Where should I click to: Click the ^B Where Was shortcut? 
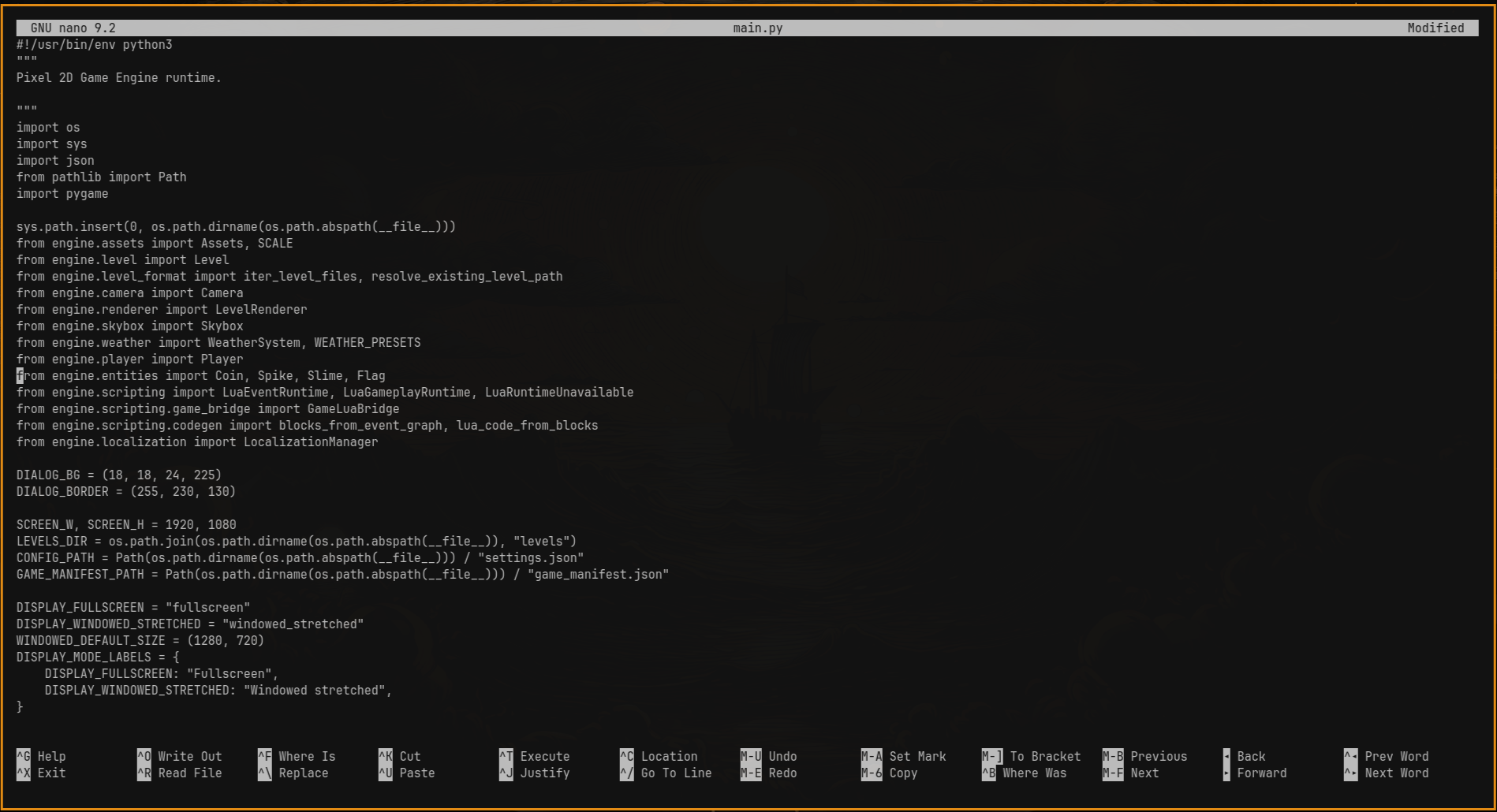[1025, 773]
